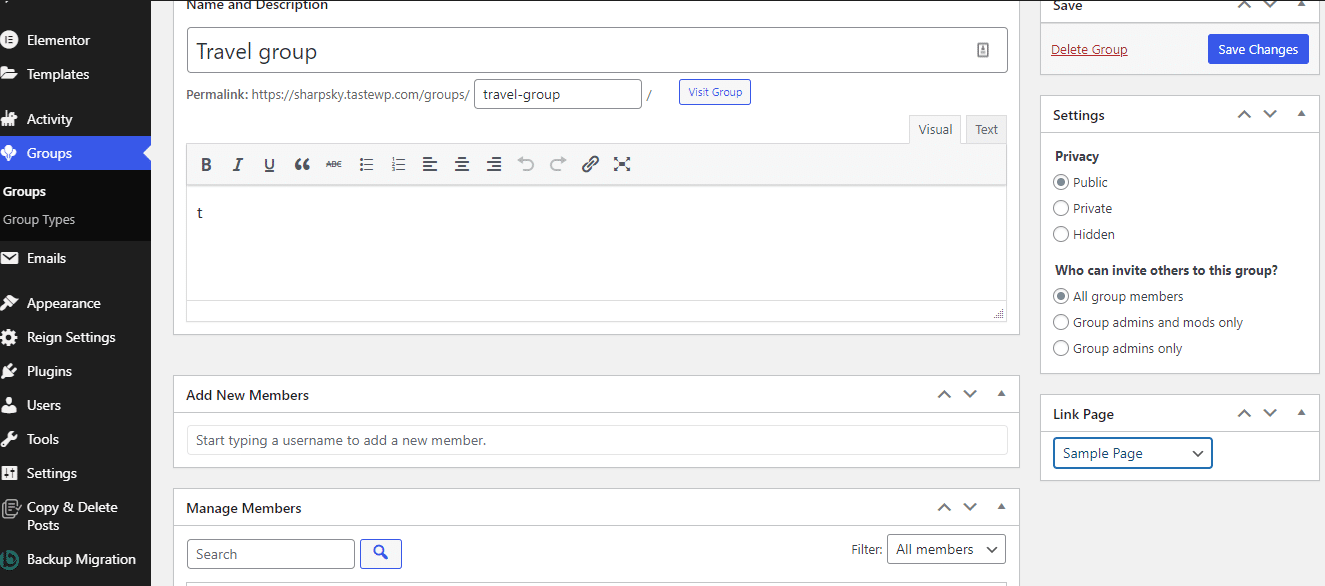Click the Save Changes button
Image resolution: width=1325 pixels, height=586 pixels.
(x=1258, y=48)
